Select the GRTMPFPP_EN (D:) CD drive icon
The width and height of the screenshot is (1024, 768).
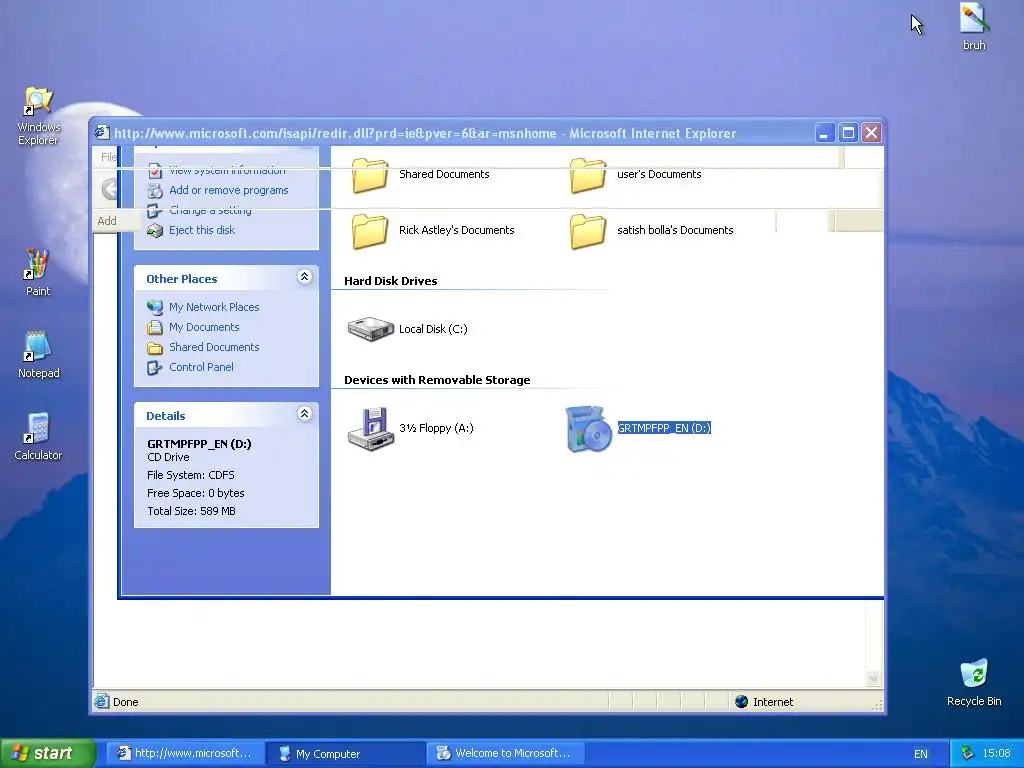pos(588,428)
